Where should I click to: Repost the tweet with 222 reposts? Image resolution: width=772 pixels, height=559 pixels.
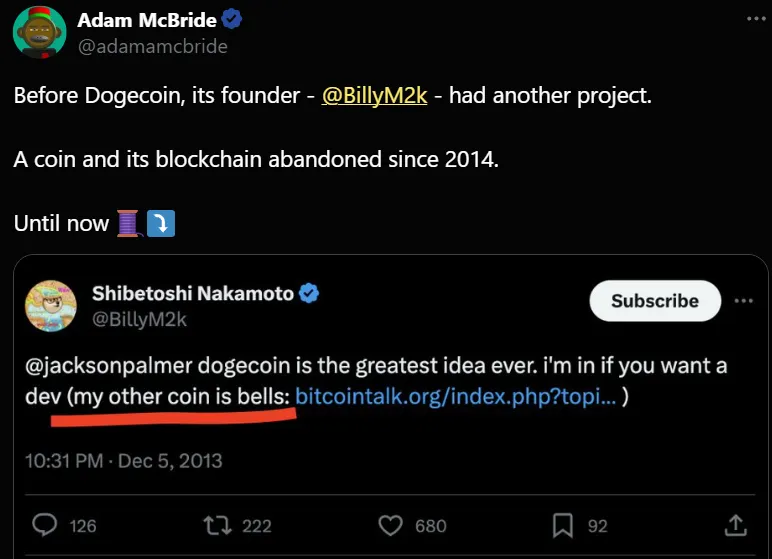[x=218, y=525]
